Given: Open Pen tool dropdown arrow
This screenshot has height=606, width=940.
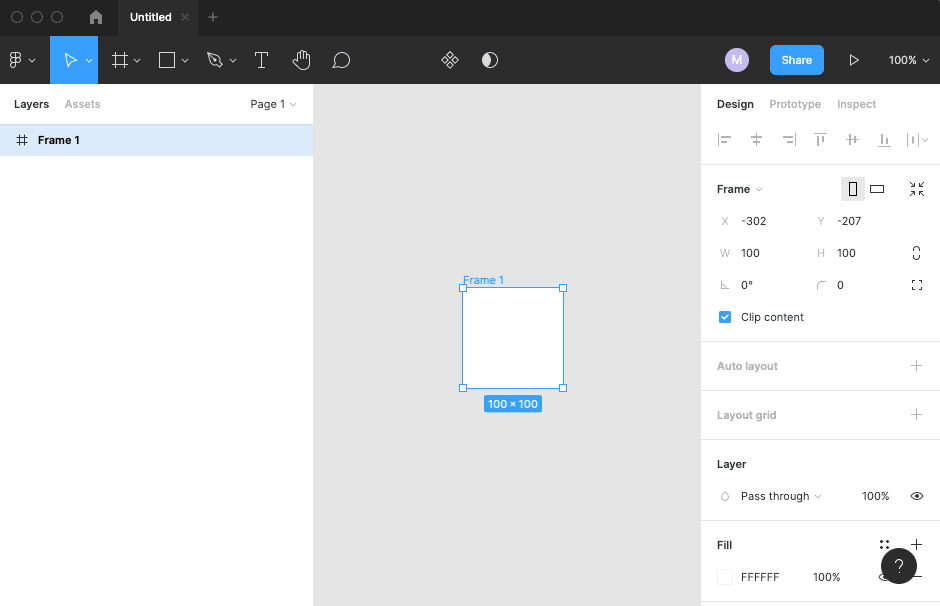Looking at the screenshot, I should (233, 61).
